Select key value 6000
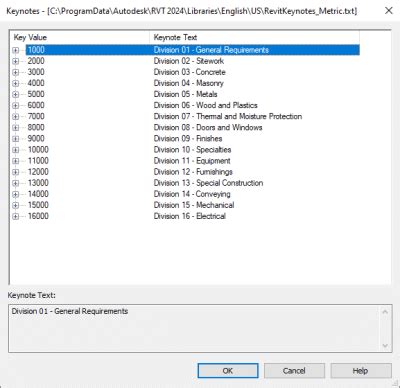Image resolution: width=400 pixels, height=388 pixels. tap(36, 105)
